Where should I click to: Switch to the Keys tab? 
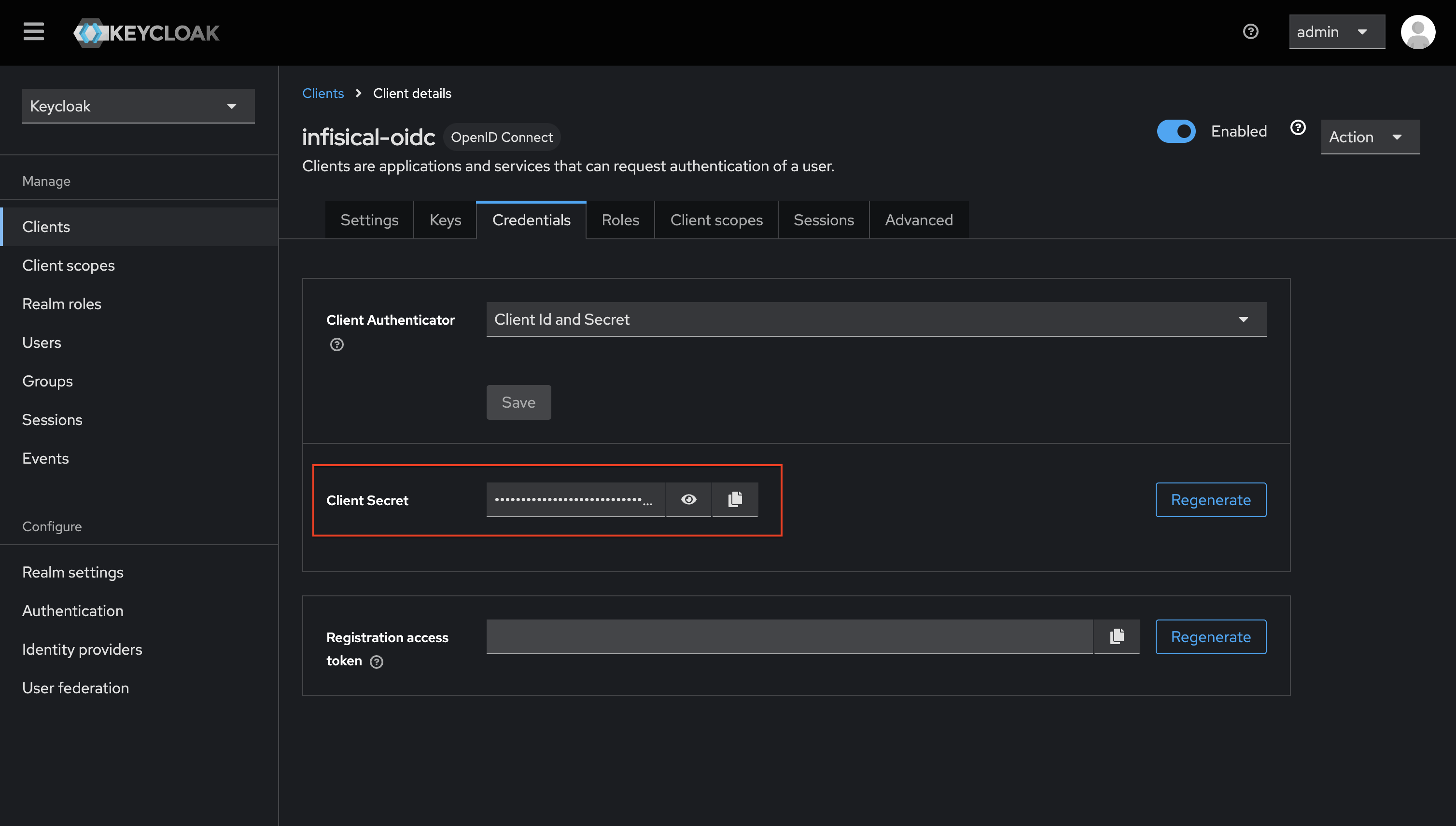coord(445,220)
